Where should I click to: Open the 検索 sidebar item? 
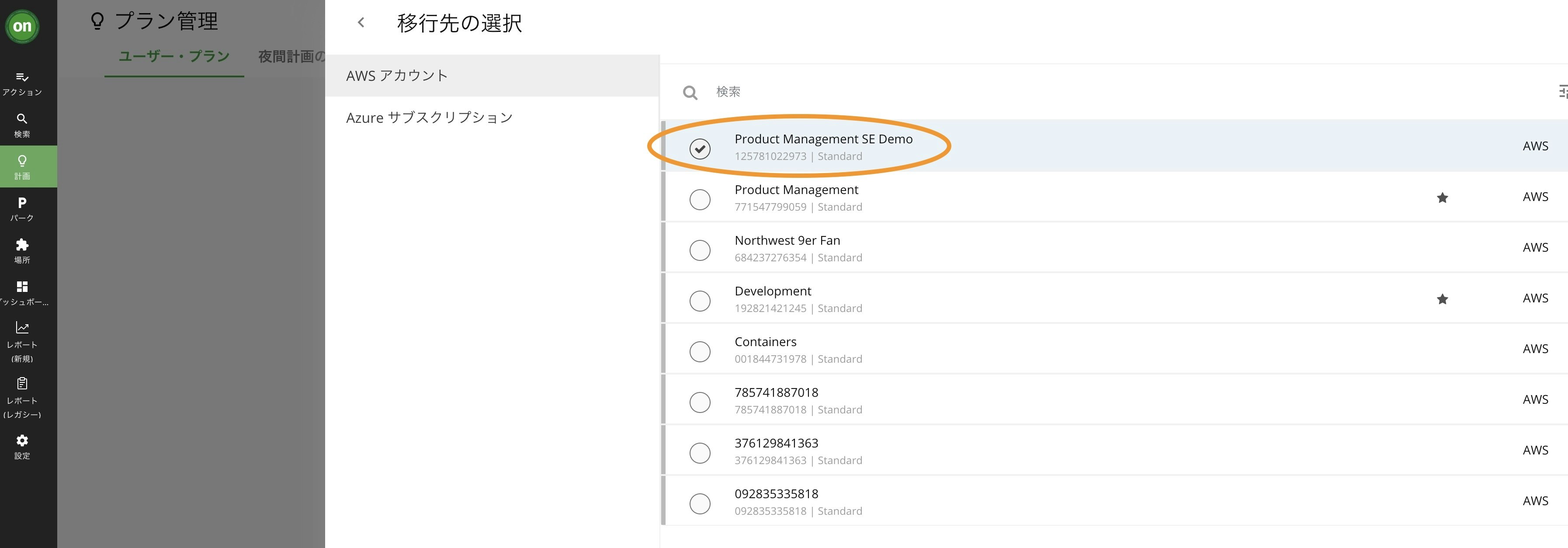pos(22,125)
